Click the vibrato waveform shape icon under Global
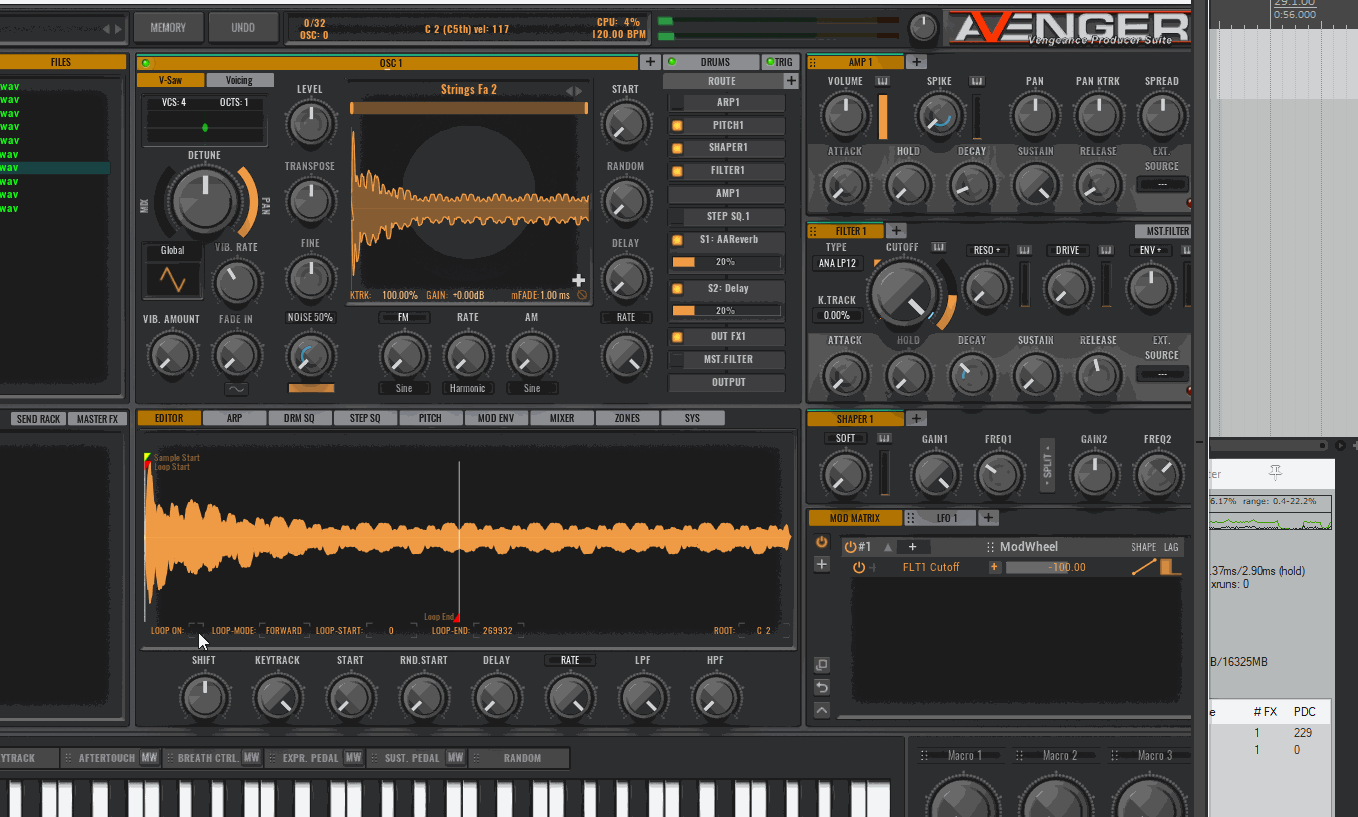 click(173, 279)
